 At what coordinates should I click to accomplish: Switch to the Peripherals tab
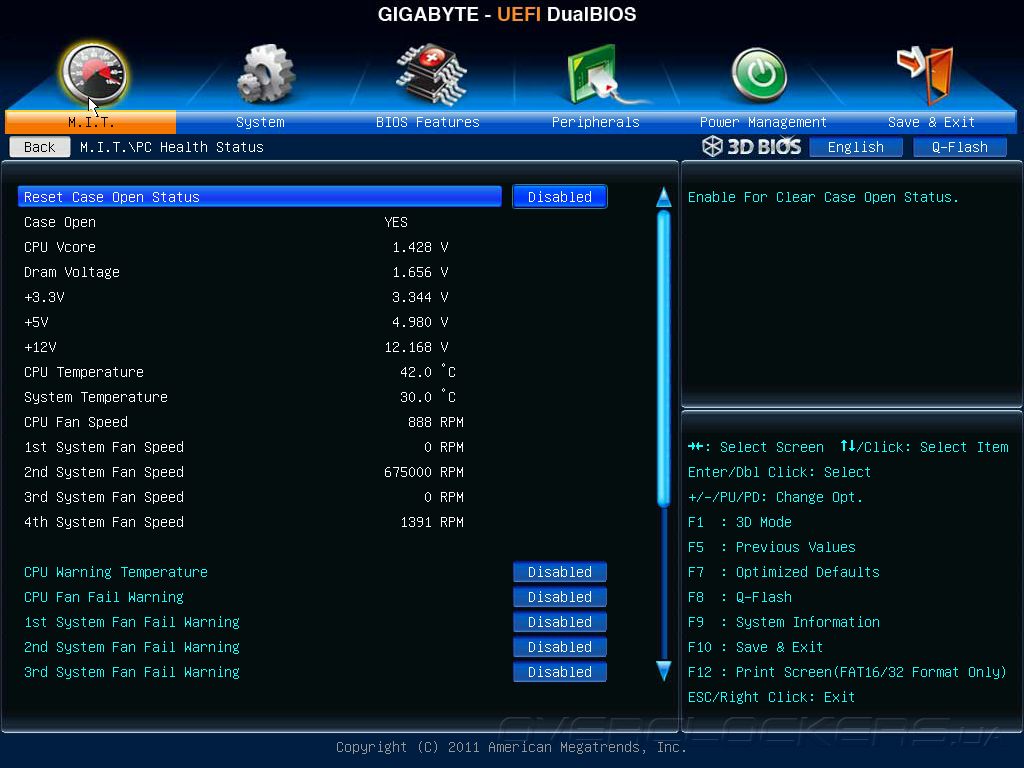tap(596, 122)
